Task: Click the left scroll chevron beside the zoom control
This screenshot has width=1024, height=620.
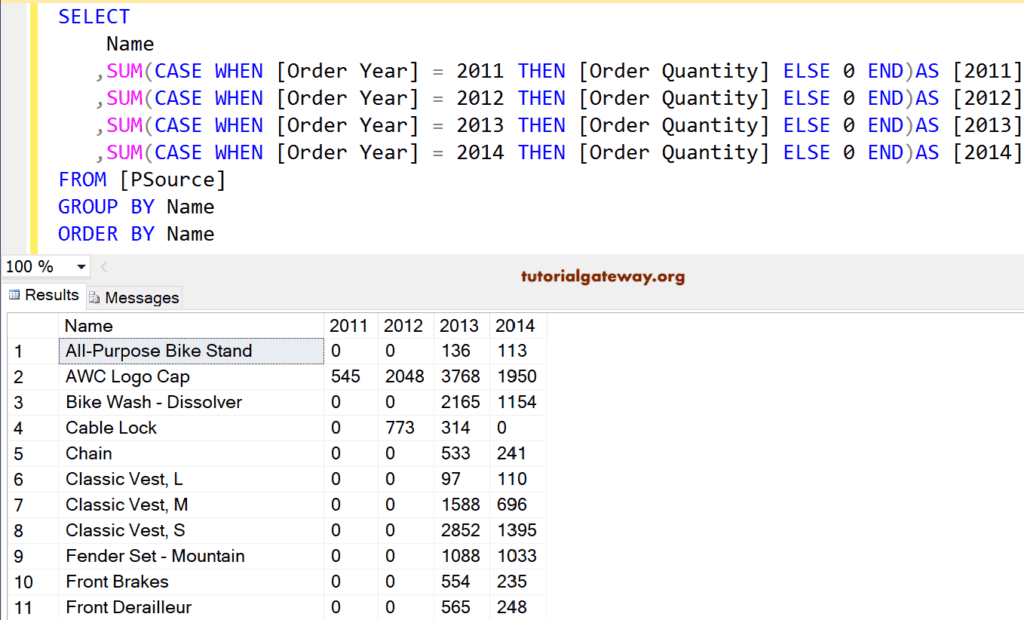Action: (x=103, y=267)
